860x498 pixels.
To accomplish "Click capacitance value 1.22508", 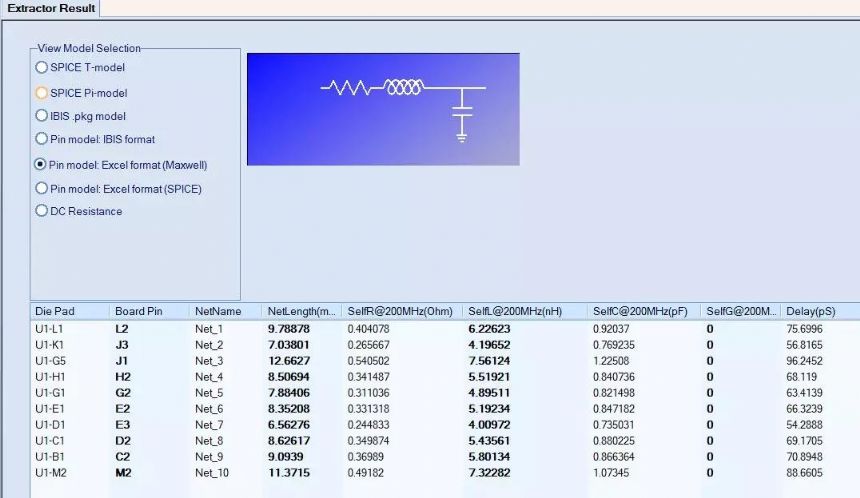I will pos(611,361).
